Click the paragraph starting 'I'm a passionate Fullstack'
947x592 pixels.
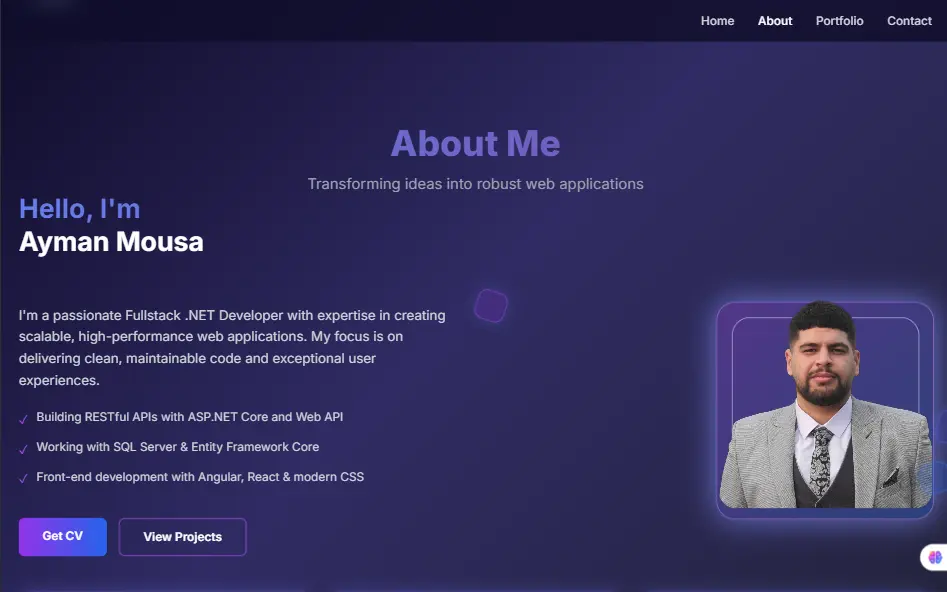pos(232,347)
